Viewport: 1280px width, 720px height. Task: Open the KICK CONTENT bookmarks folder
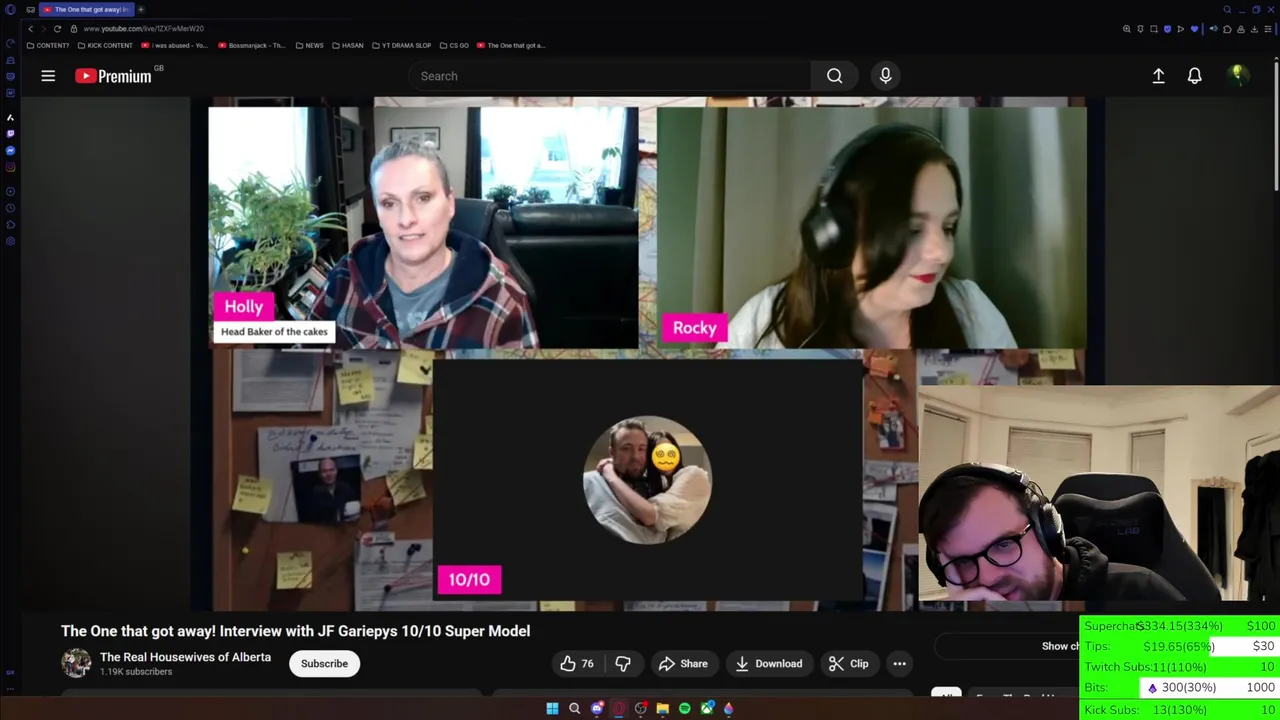(105, 45)
